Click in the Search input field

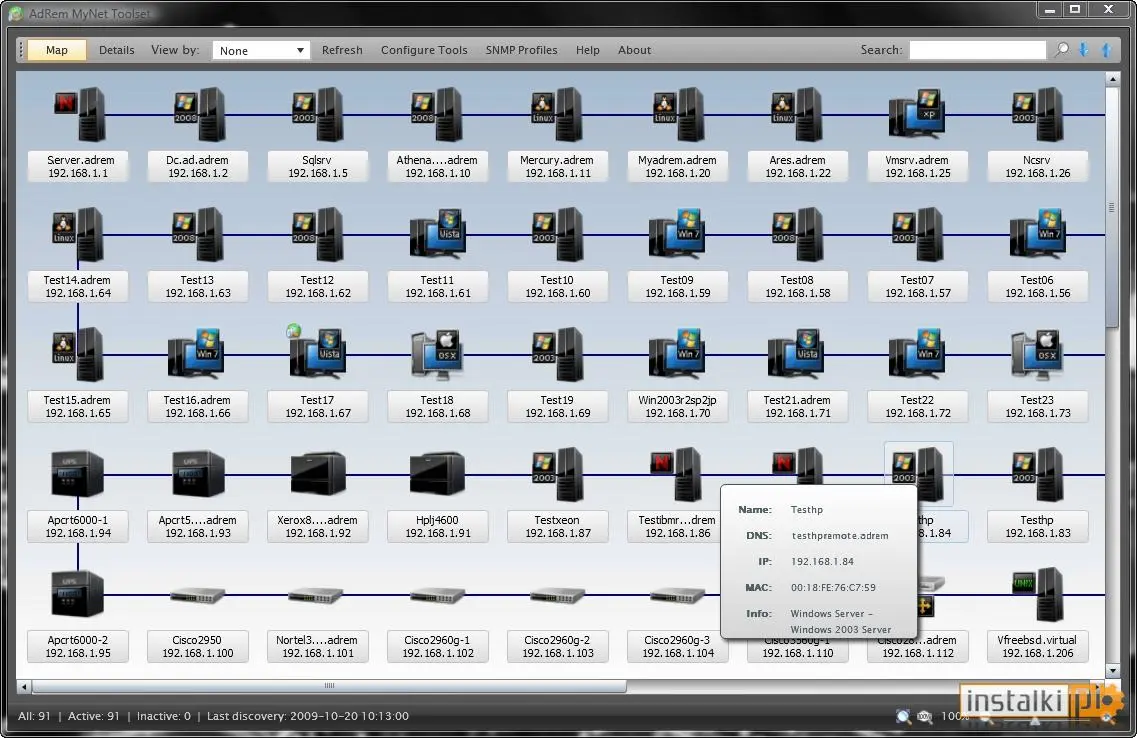[977, 49]
